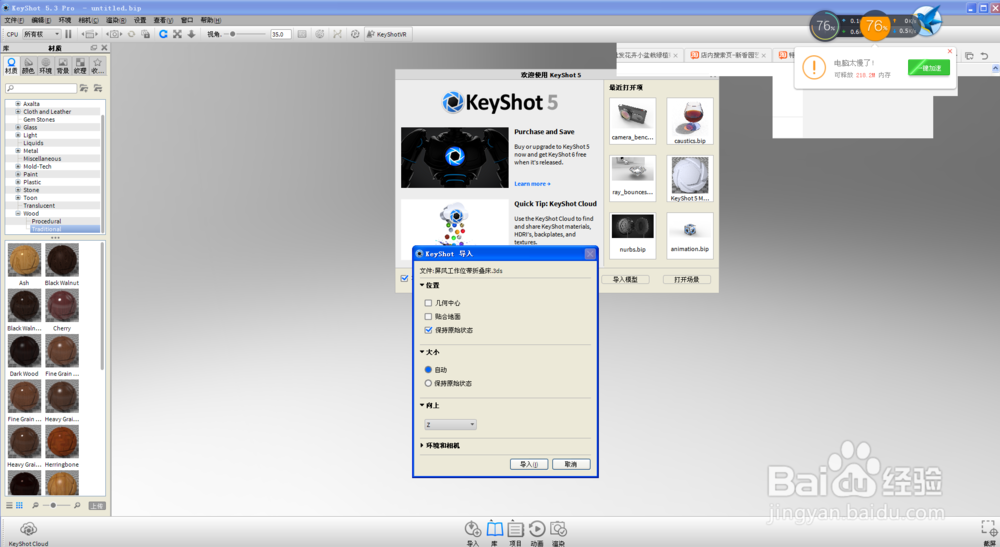Open KeyShot Cloud in the bottom toolbar
The image size is (1000, 547).
28,529
